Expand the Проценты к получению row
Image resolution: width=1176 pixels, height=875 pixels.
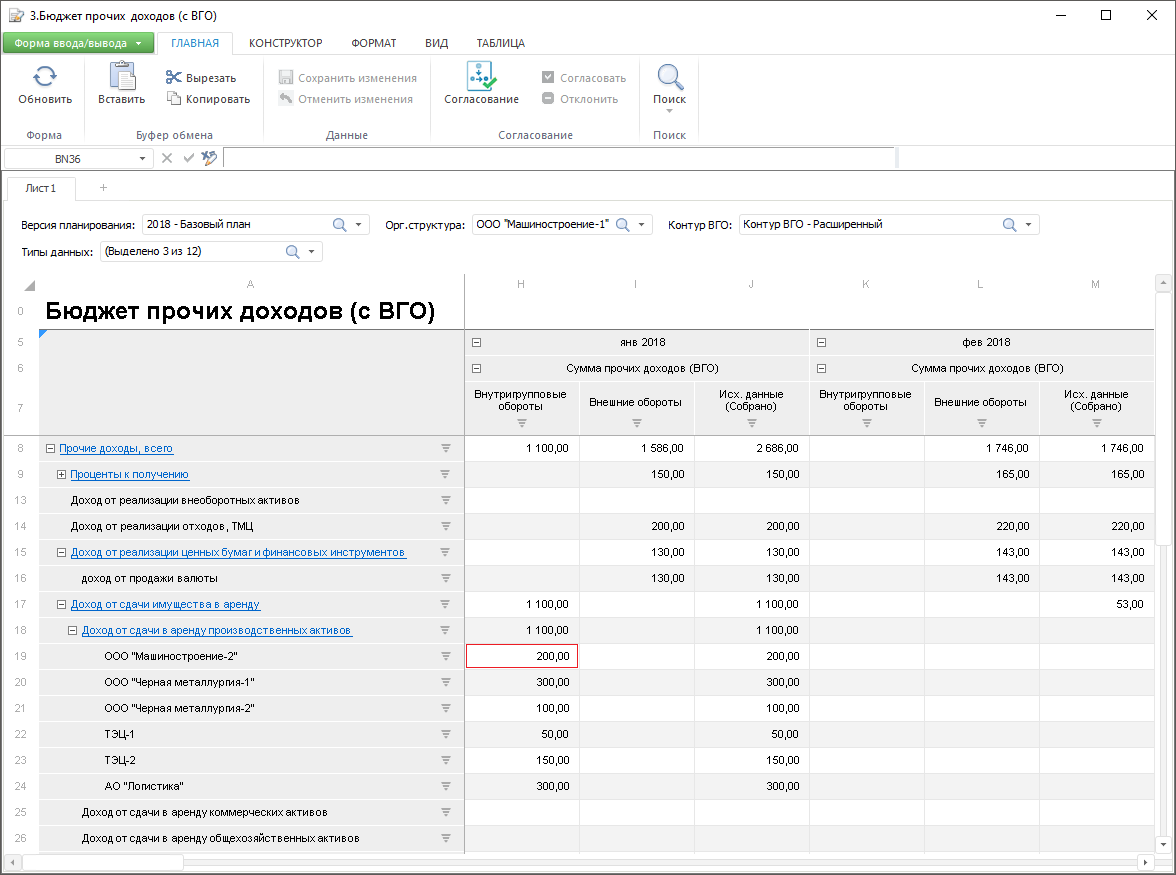point(61,474)
